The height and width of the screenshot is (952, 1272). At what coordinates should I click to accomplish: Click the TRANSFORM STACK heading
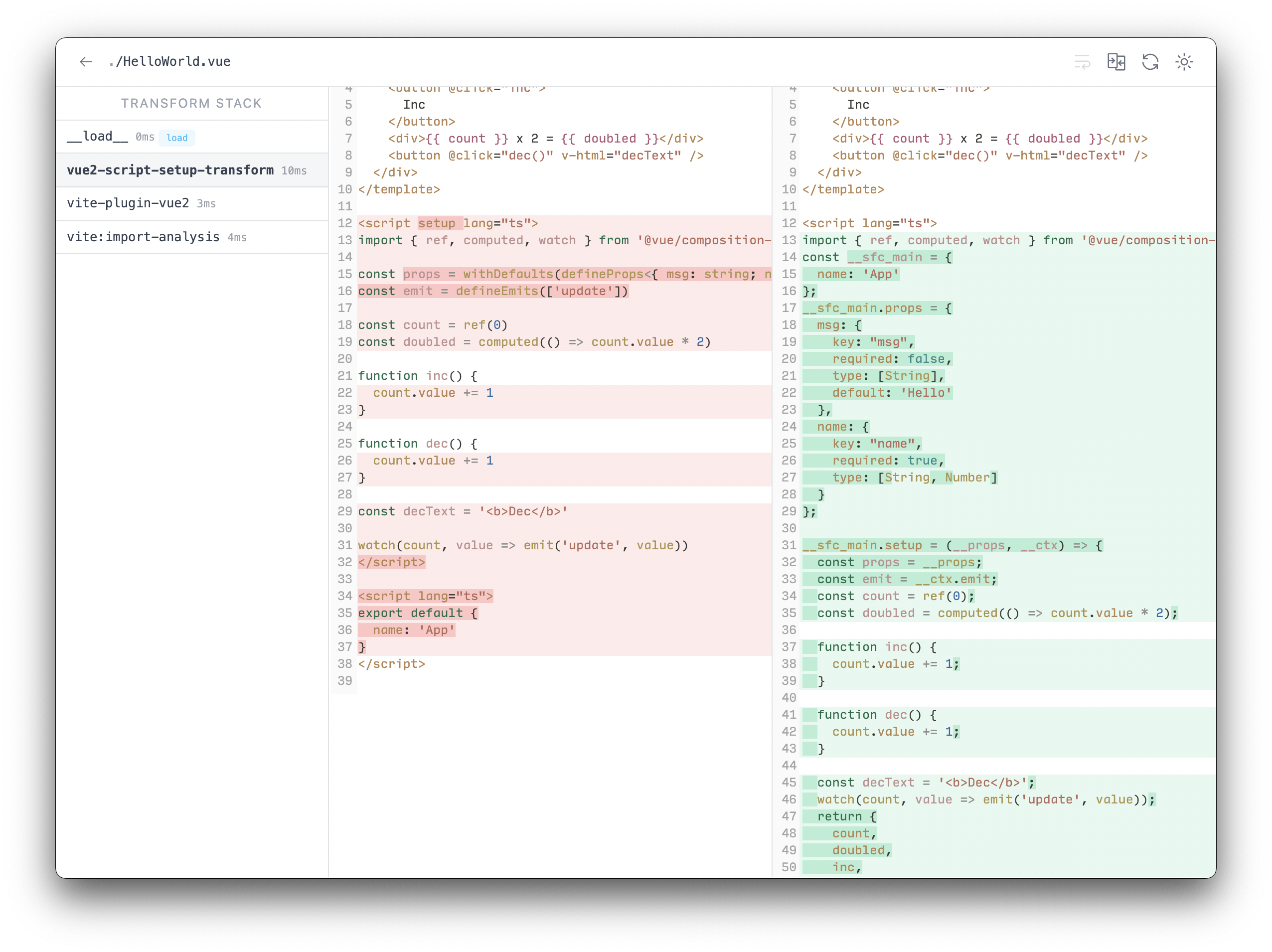[191, 104]
